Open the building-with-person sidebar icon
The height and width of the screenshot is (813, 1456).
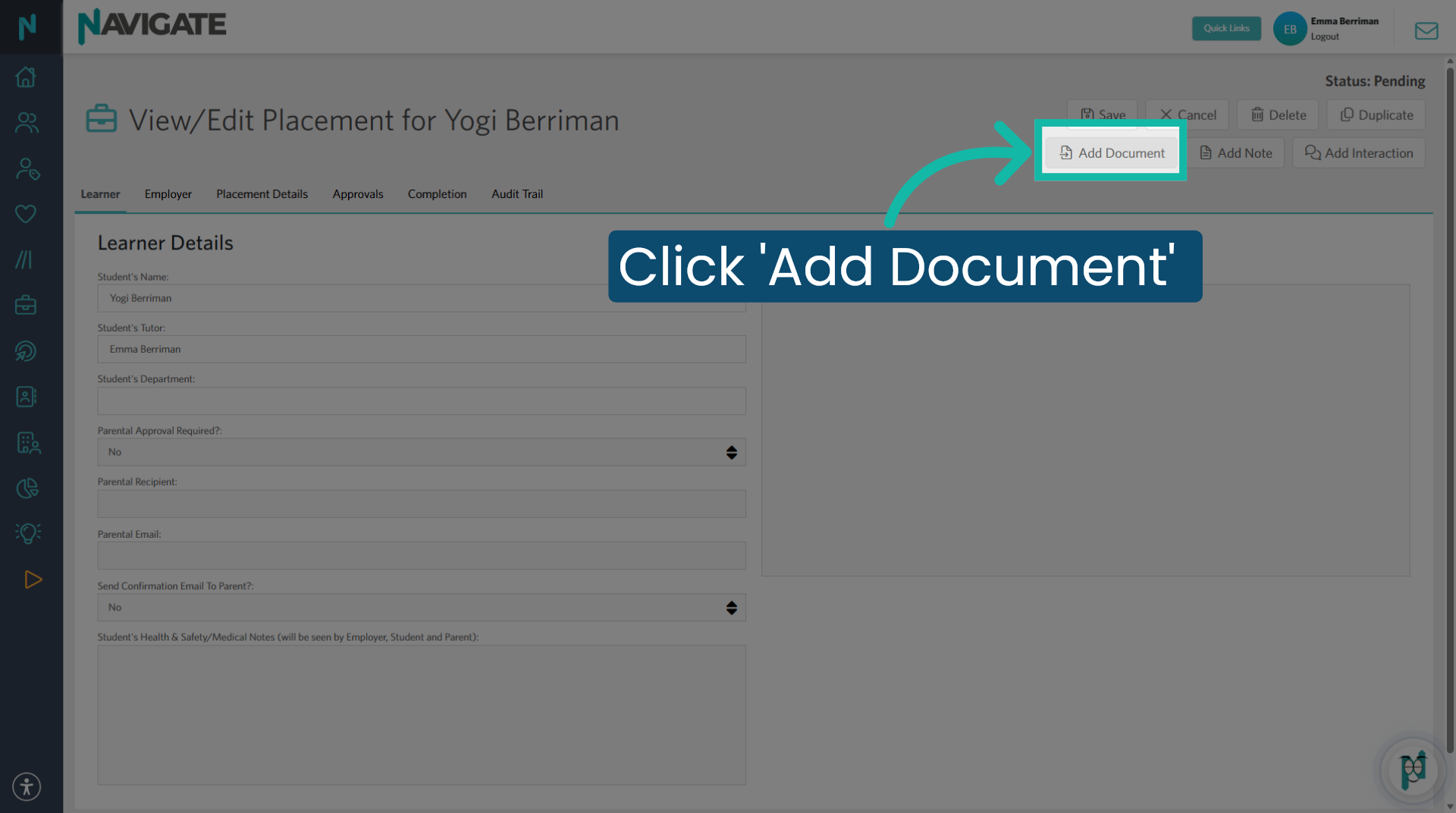29,442
